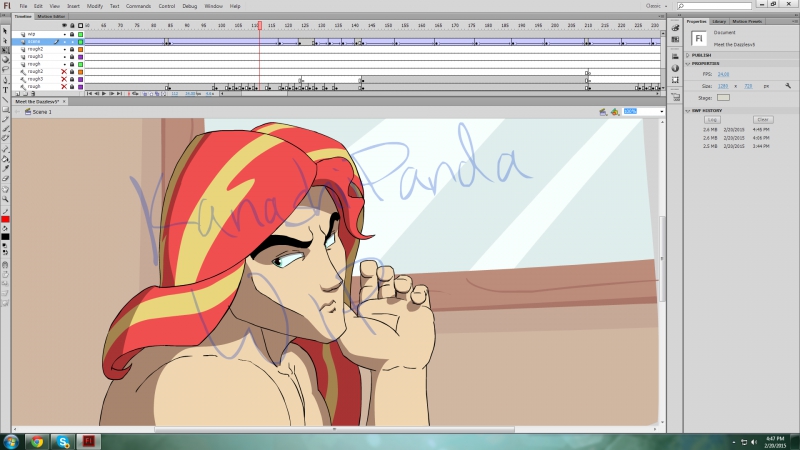Viewport: 800px width, 450px height.
Task: Click the wrench icon next to document size
Action: coord(788,86)
